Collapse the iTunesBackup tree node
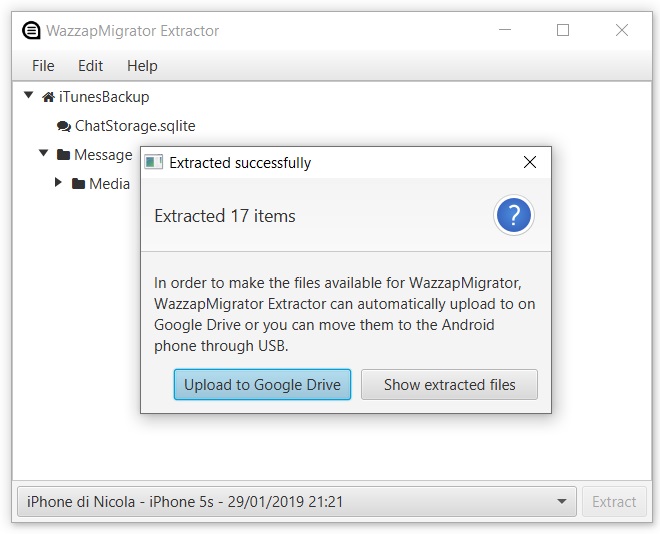 tap(29, 95)
